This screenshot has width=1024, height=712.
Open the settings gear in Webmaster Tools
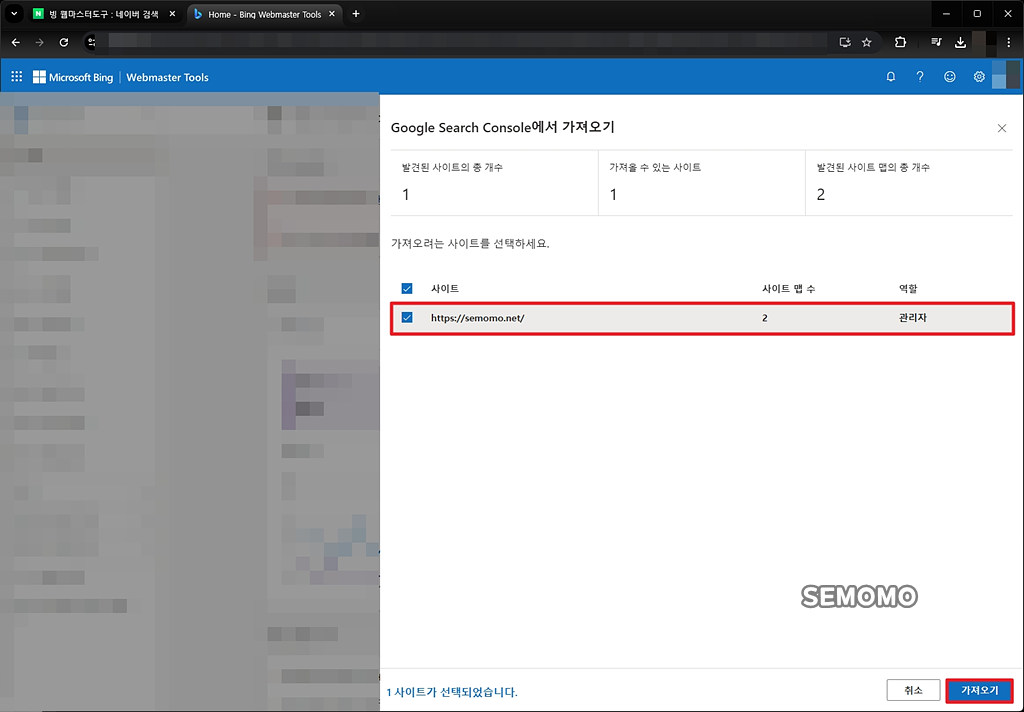click(979, 77)
